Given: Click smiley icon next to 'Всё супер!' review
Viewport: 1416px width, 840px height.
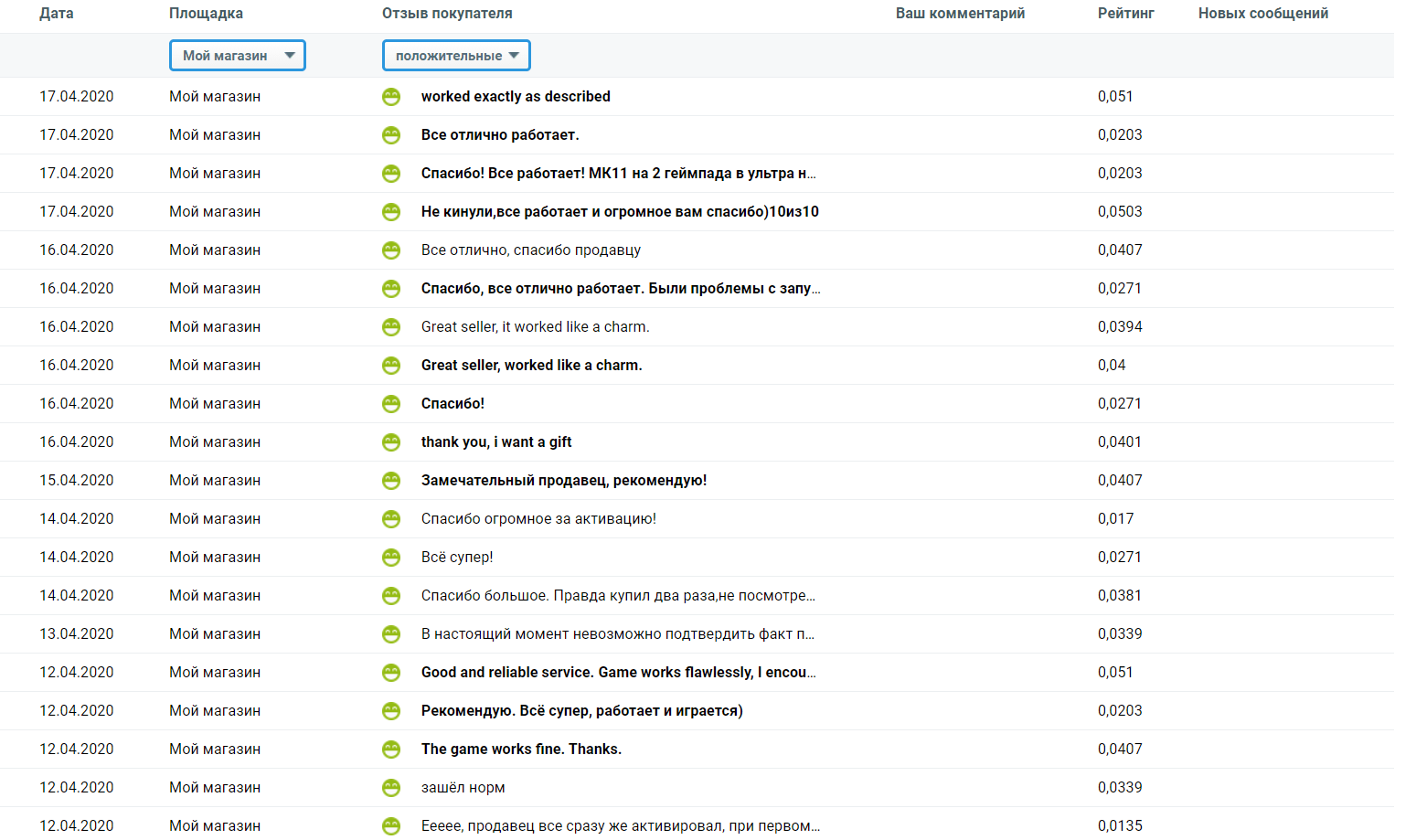Looking at the screenshot, I should coord(391,558).
